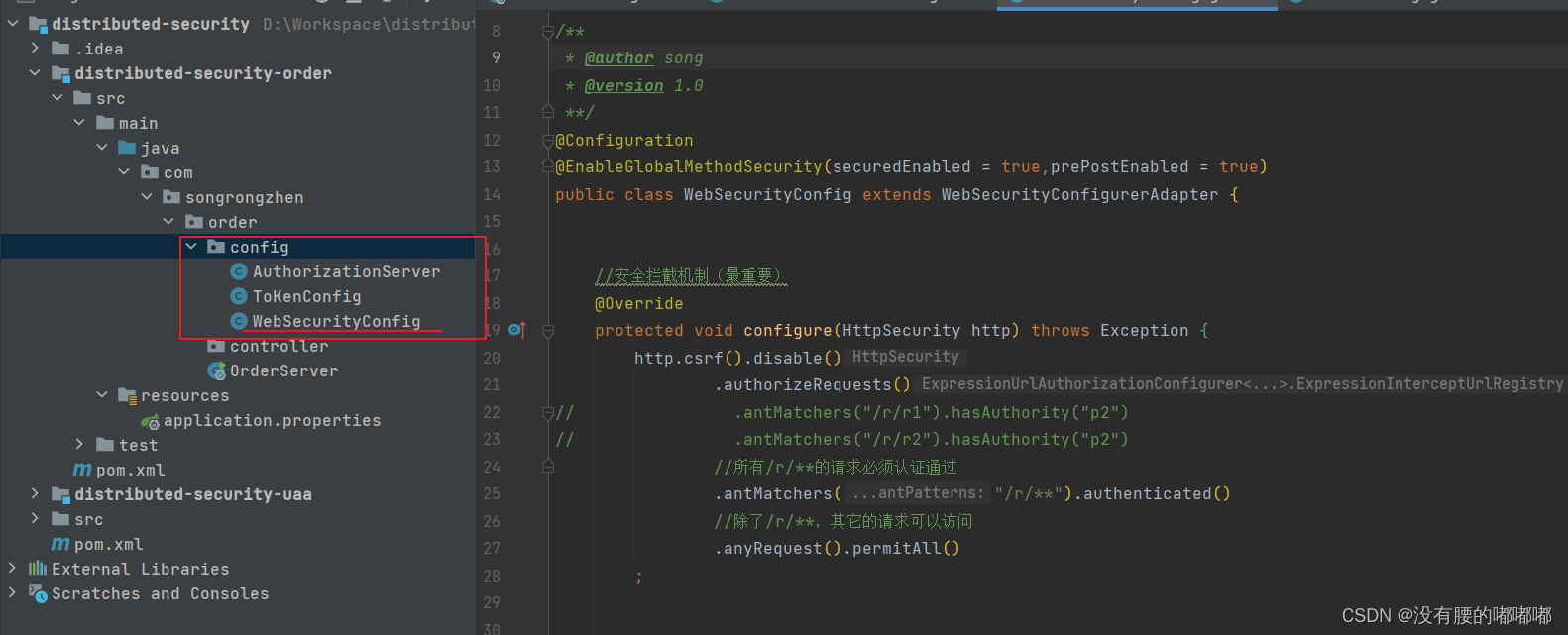Screen dimensions: 1568x635
Task: Expand External Libraries node
Action: pos(13,568)
